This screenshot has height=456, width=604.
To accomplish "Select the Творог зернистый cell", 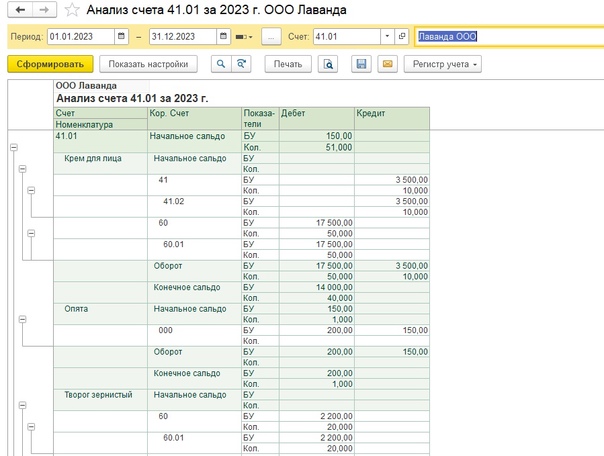I will pos(101,400).
